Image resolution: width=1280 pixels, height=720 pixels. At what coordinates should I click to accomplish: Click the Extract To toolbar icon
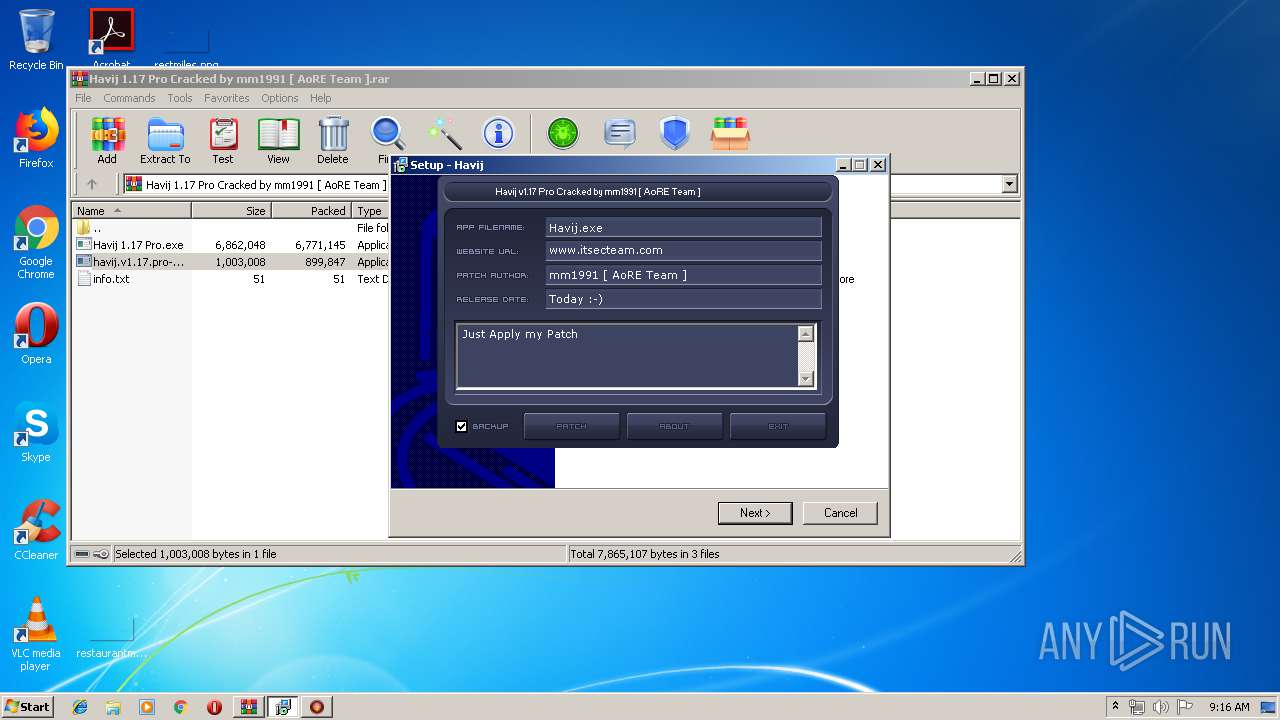[x=165, y=140]
